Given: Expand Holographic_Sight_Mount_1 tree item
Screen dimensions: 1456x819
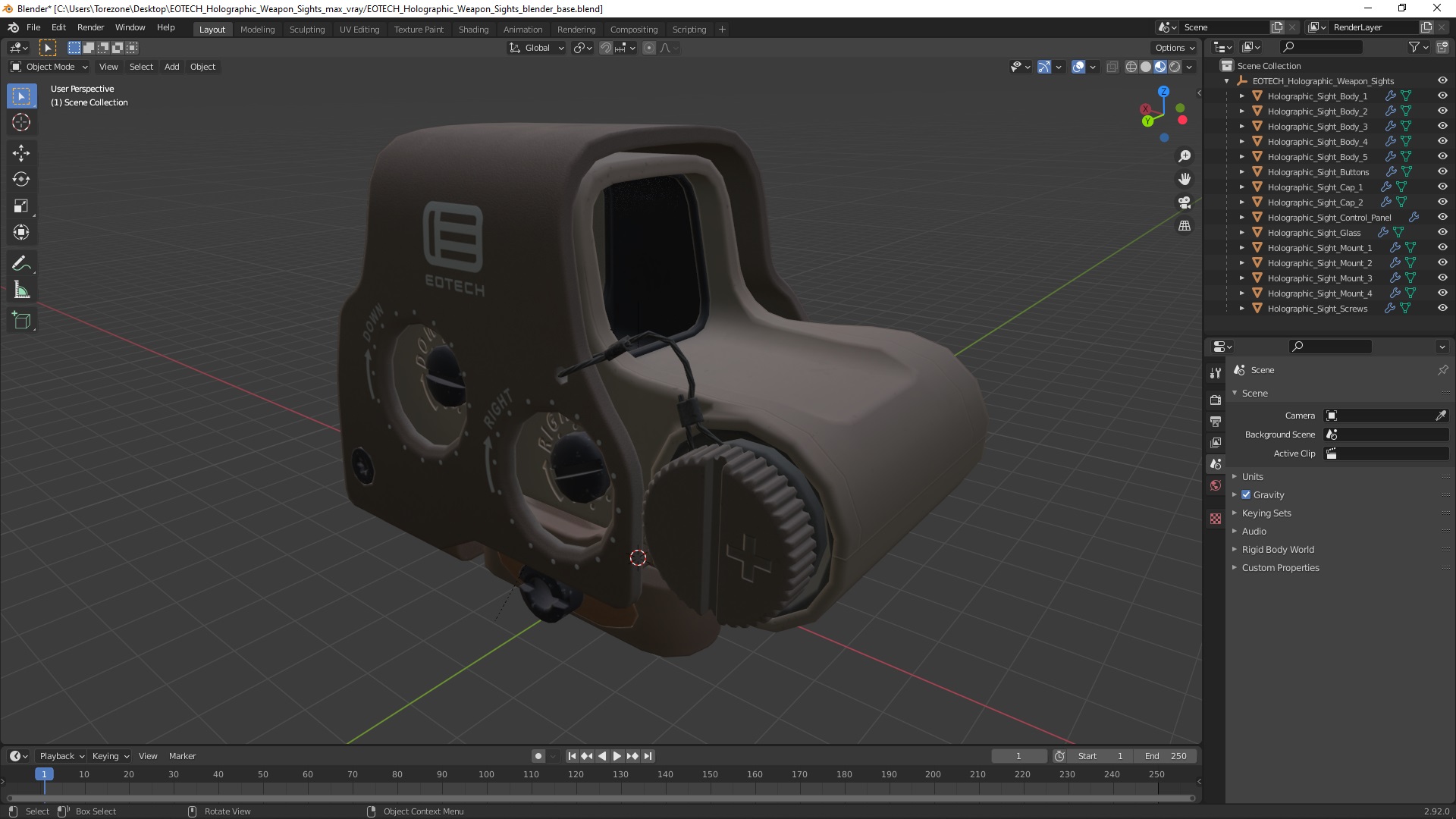Looking at the screenshot, I should [x=1241, y=247].
